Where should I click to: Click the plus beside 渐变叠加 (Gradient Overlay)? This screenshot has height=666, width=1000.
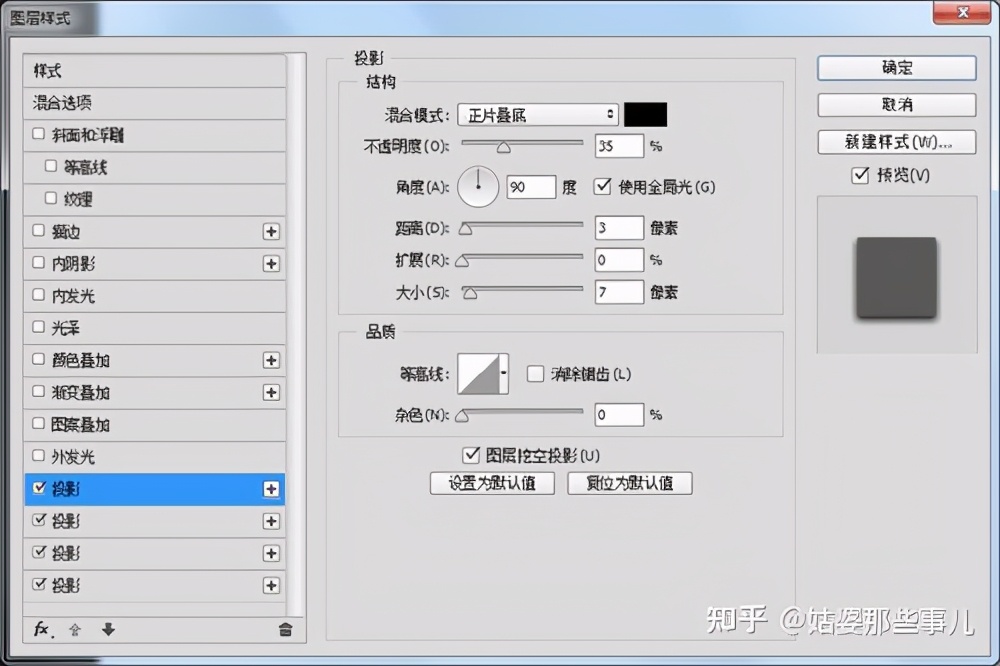271,392
